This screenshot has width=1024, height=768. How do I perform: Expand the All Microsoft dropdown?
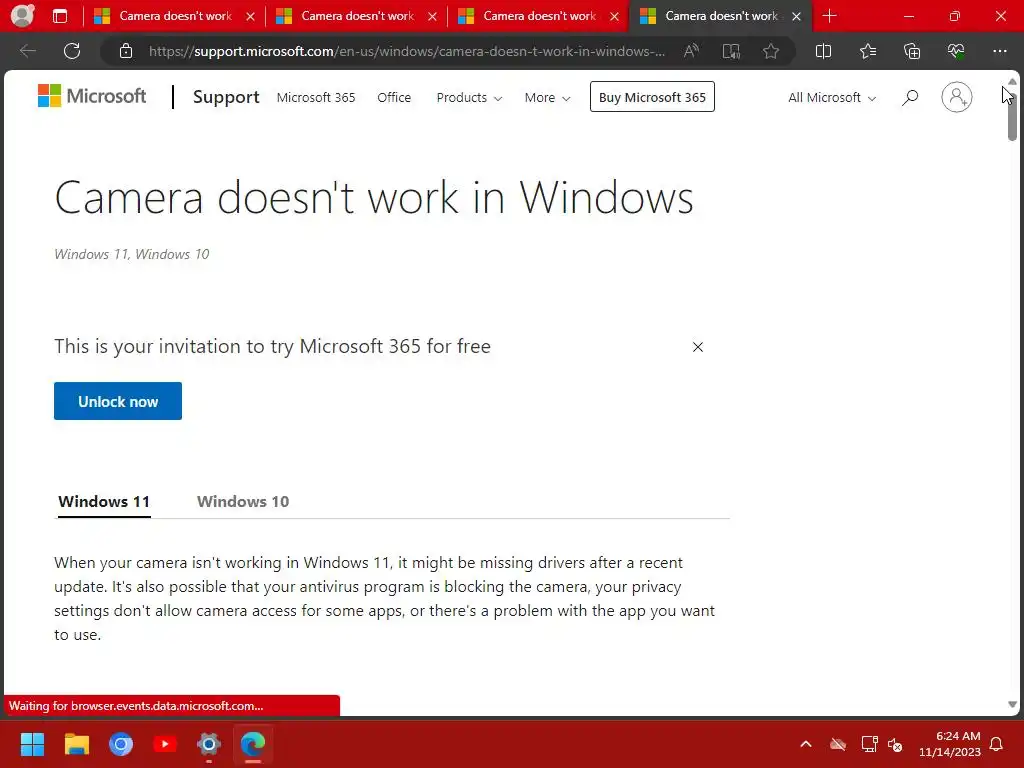832,97
